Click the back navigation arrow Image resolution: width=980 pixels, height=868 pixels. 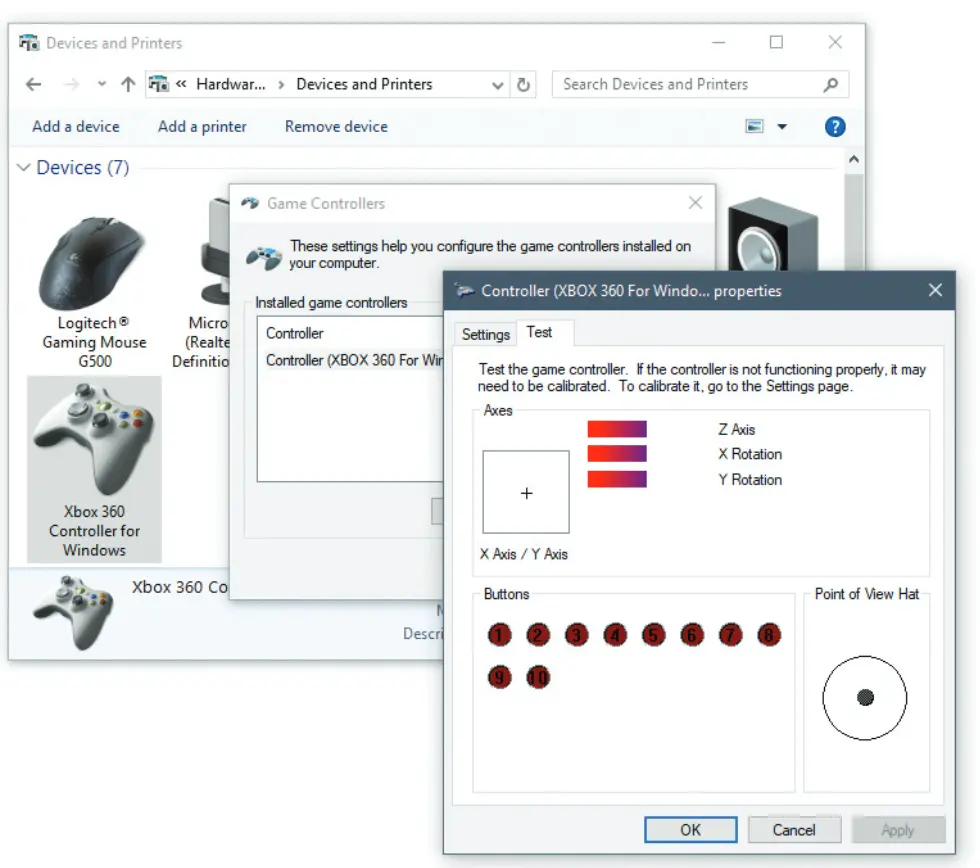click(34, 85)
